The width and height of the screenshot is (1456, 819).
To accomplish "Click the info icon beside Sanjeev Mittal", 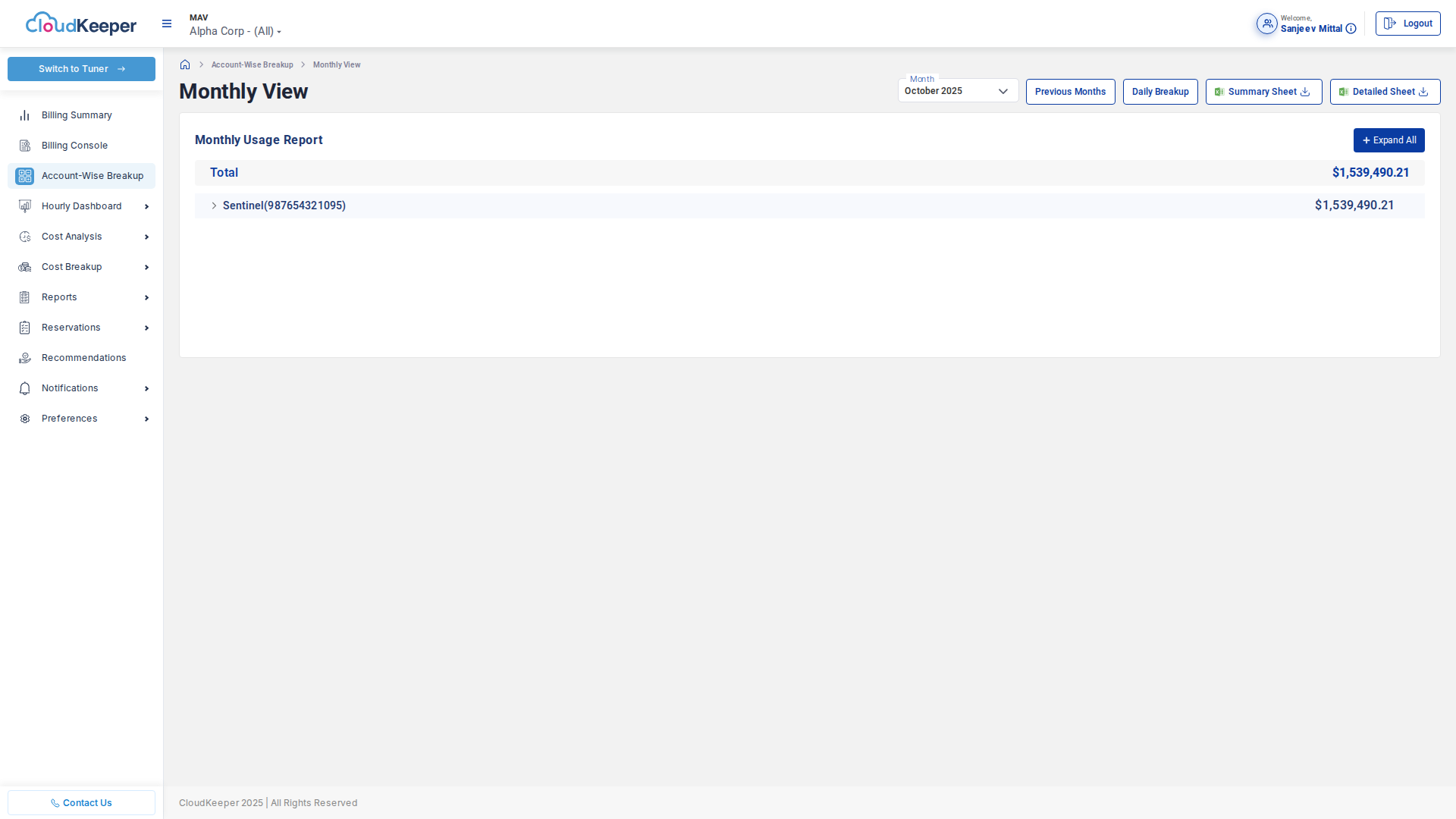I will 1351,29.
